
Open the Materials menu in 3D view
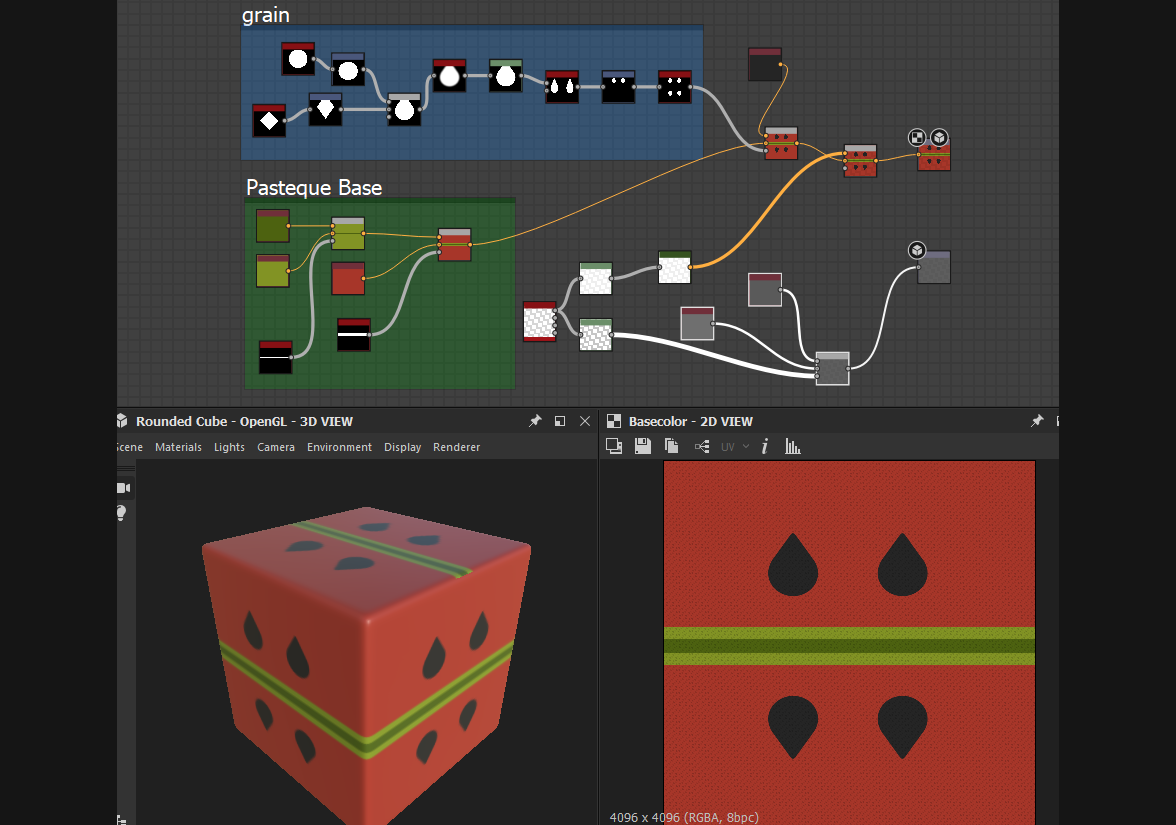point(178,447)
